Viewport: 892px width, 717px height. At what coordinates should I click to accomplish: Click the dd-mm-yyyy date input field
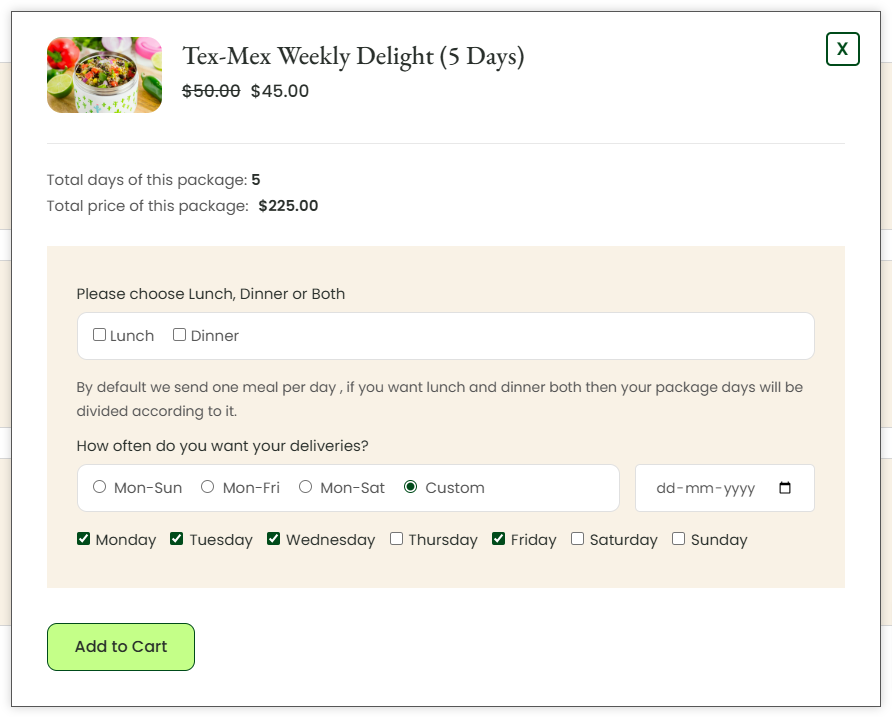(725, 488)
